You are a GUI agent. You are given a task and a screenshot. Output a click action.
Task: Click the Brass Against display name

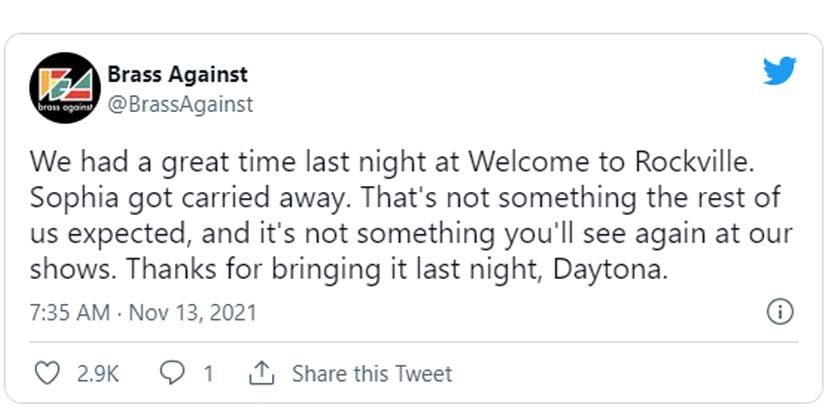(178, 74)
